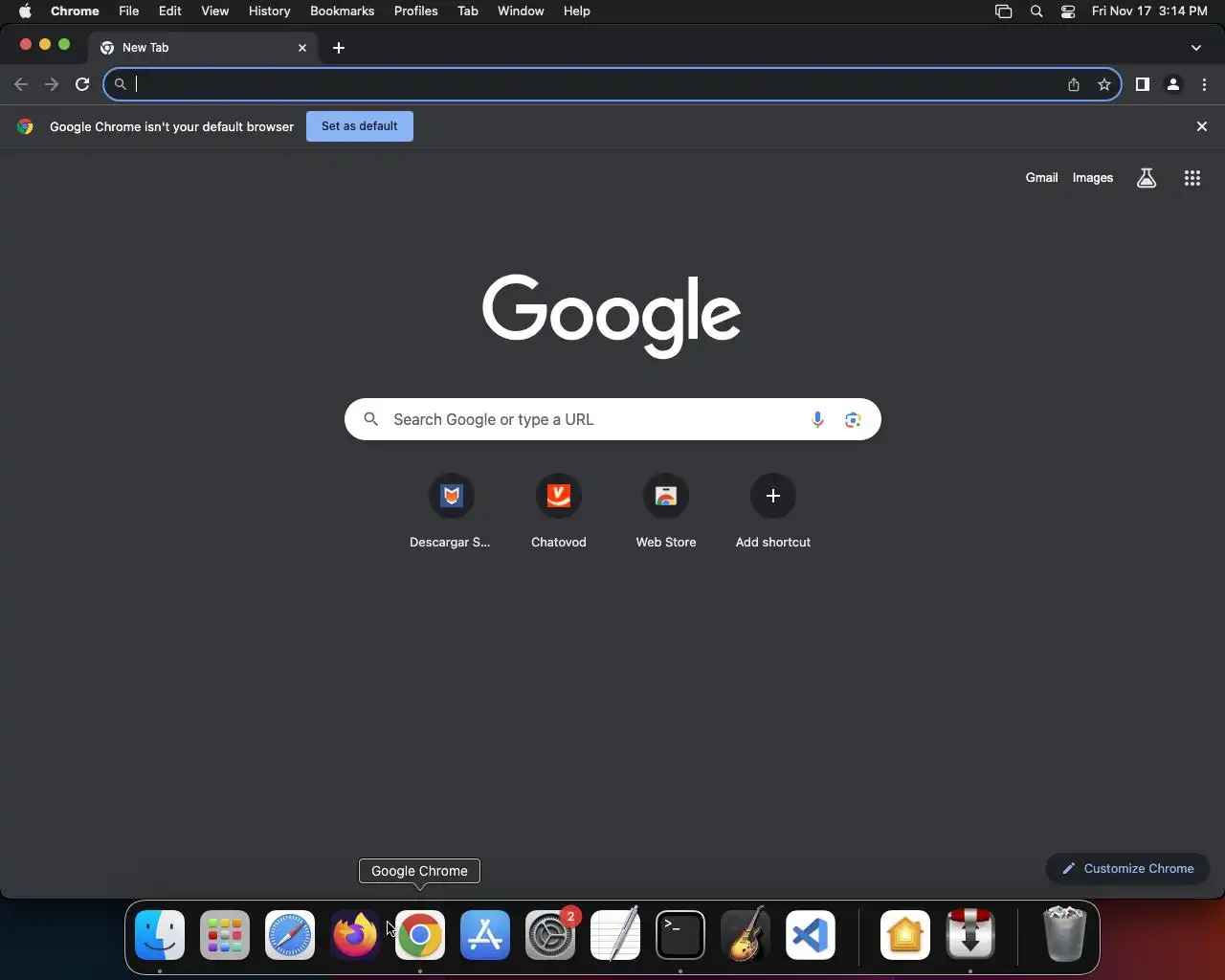Open the Descargar S... shortcut
1225x980 pixels.
(x=451, y=512)
